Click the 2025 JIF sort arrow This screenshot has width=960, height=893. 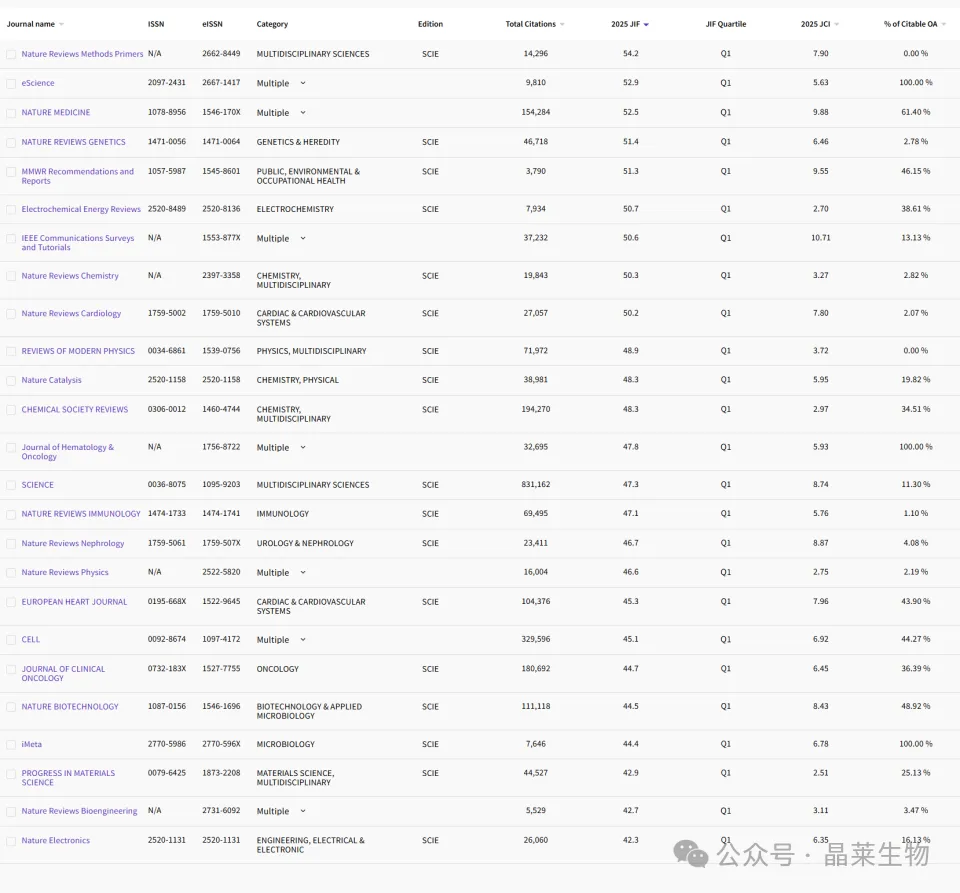tap(646, 24)
